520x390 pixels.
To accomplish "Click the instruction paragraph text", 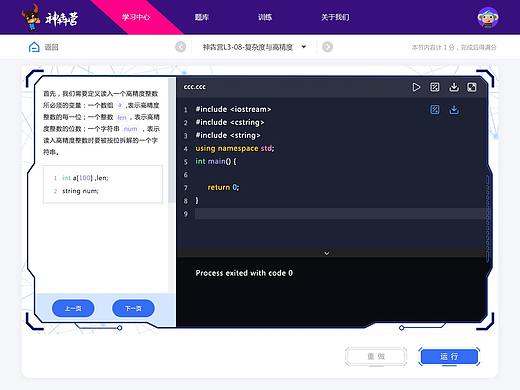I will (x=101, y=123).
